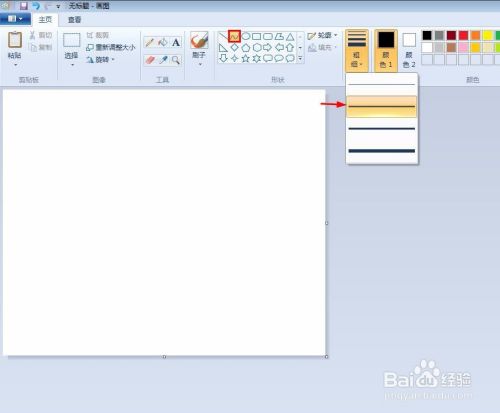Click the Save icon in the quick access toolbar

(x=24, y=6)
